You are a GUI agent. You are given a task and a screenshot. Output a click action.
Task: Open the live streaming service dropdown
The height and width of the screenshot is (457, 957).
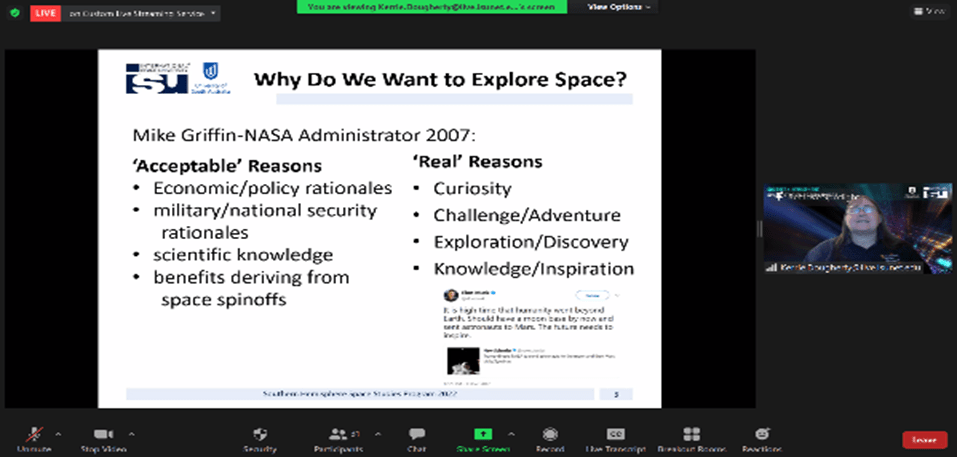(213, 13)
